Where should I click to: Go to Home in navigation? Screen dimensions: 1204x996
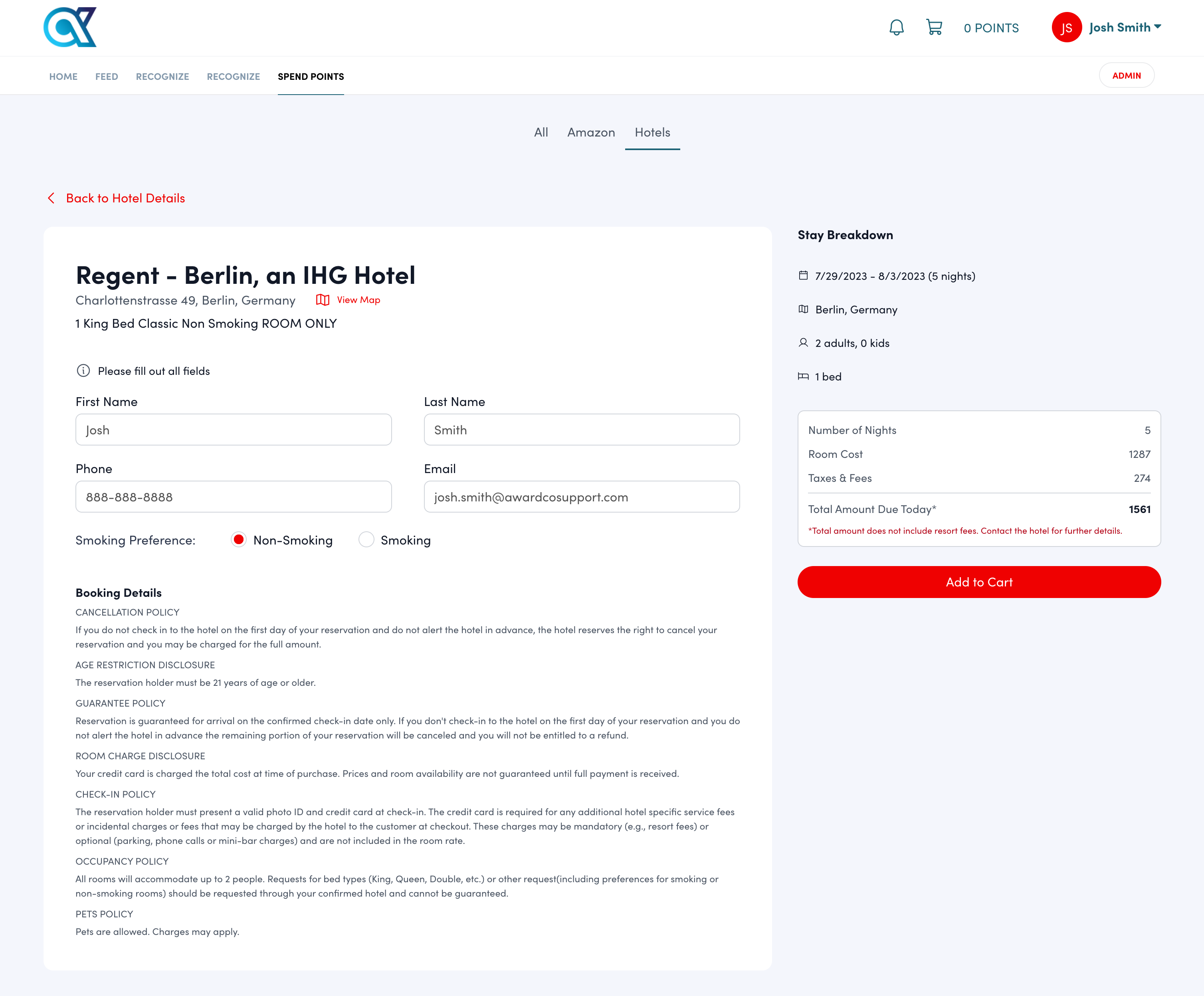pos(63,77)
